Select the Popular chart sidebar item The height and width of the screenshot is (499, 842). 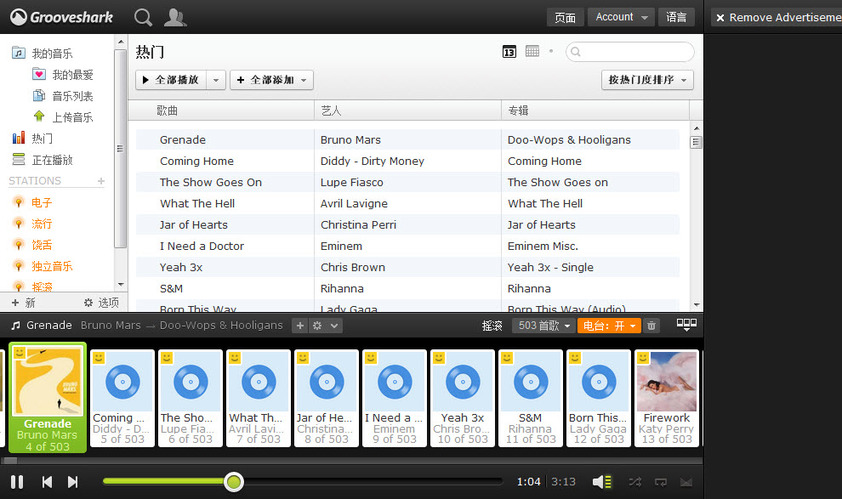(x=32, y=138)
